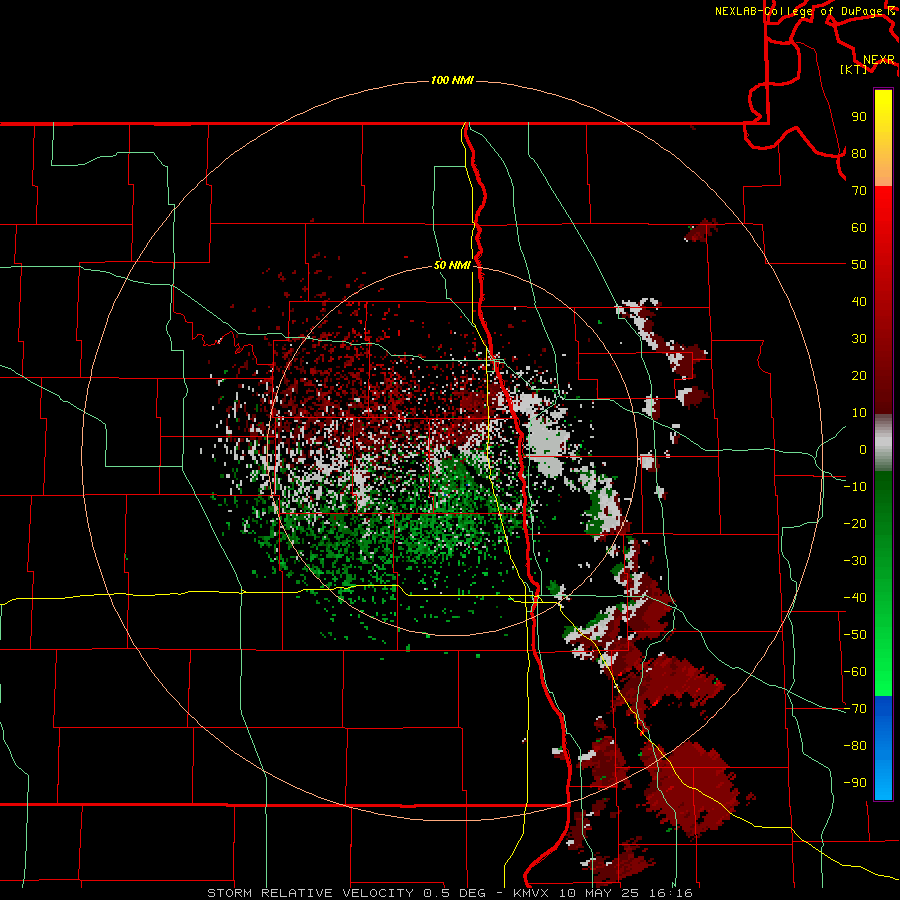
Task: Pick the -40 label on velocity scale
Action: 855,598
